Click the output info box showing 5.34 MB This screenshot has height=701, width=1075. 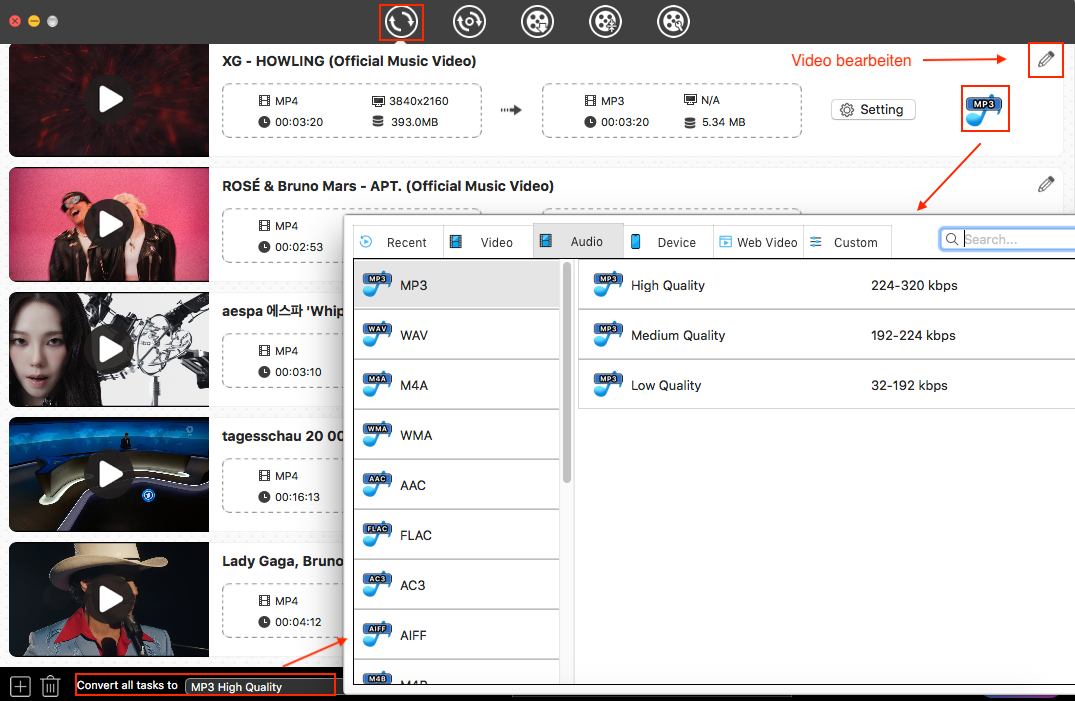point(671,110)
